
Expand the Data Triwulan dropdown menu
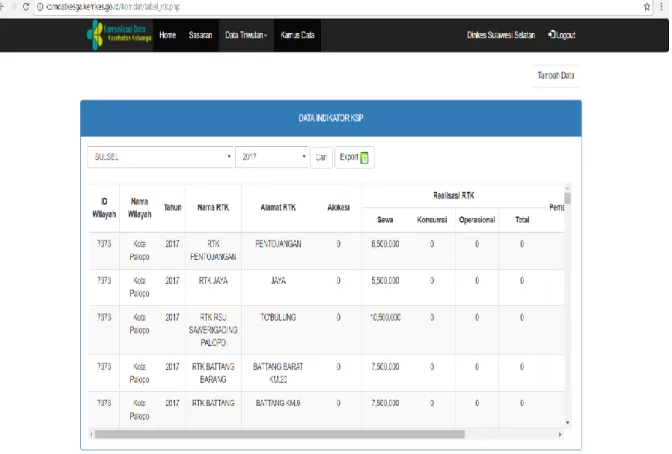pyautogui.click(x=246, y=35)
